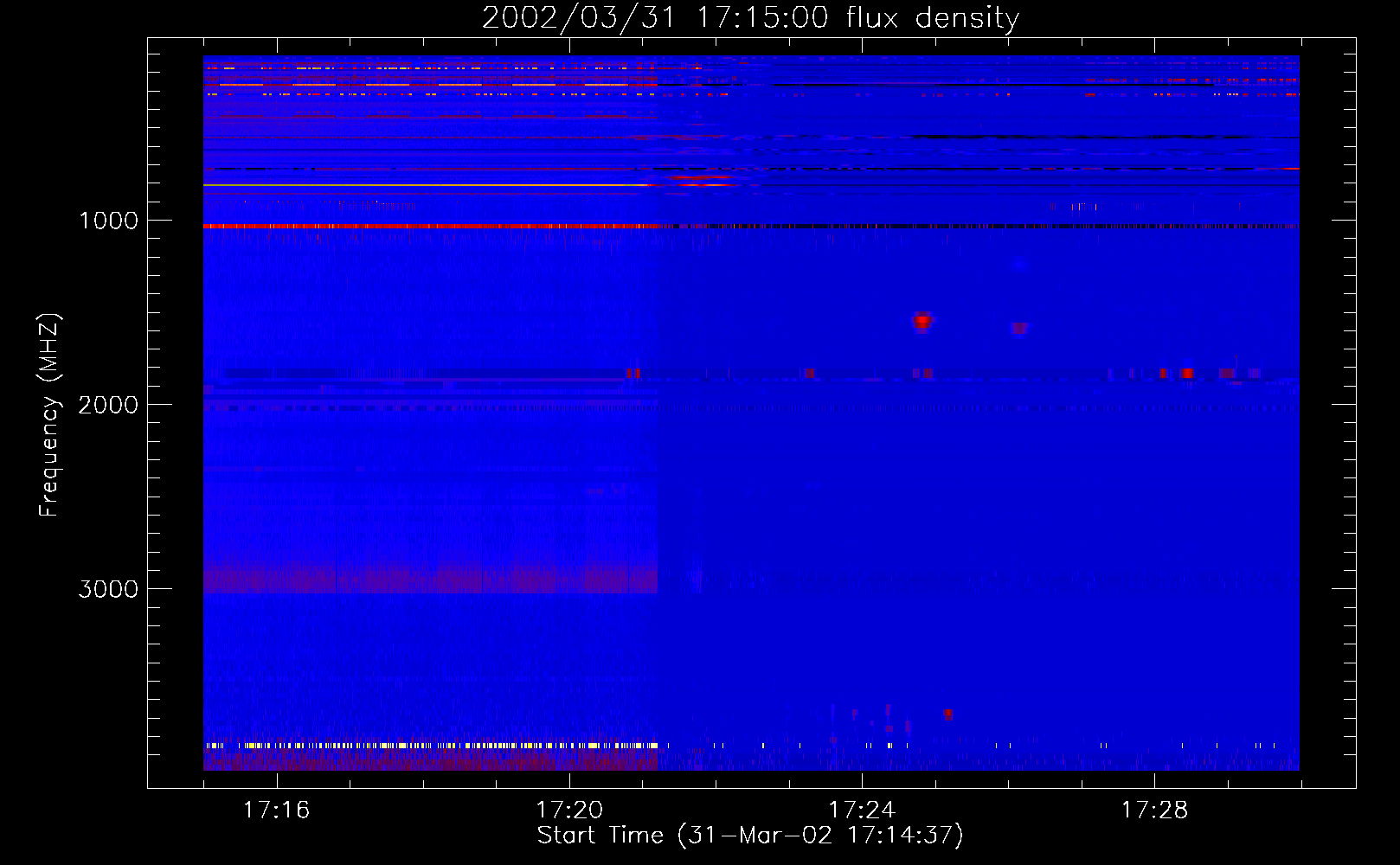
Task: Click the 1000 frequency tick label
Action: [x=108, y=221]
